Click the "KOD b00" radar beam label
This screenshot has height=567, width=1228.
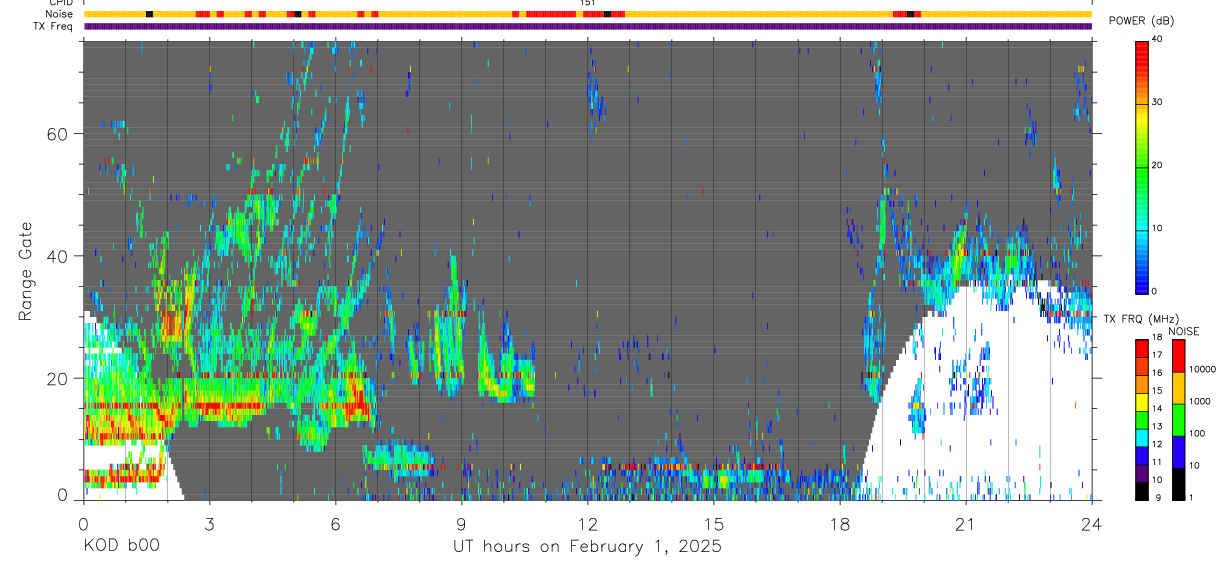pos(121,547)
